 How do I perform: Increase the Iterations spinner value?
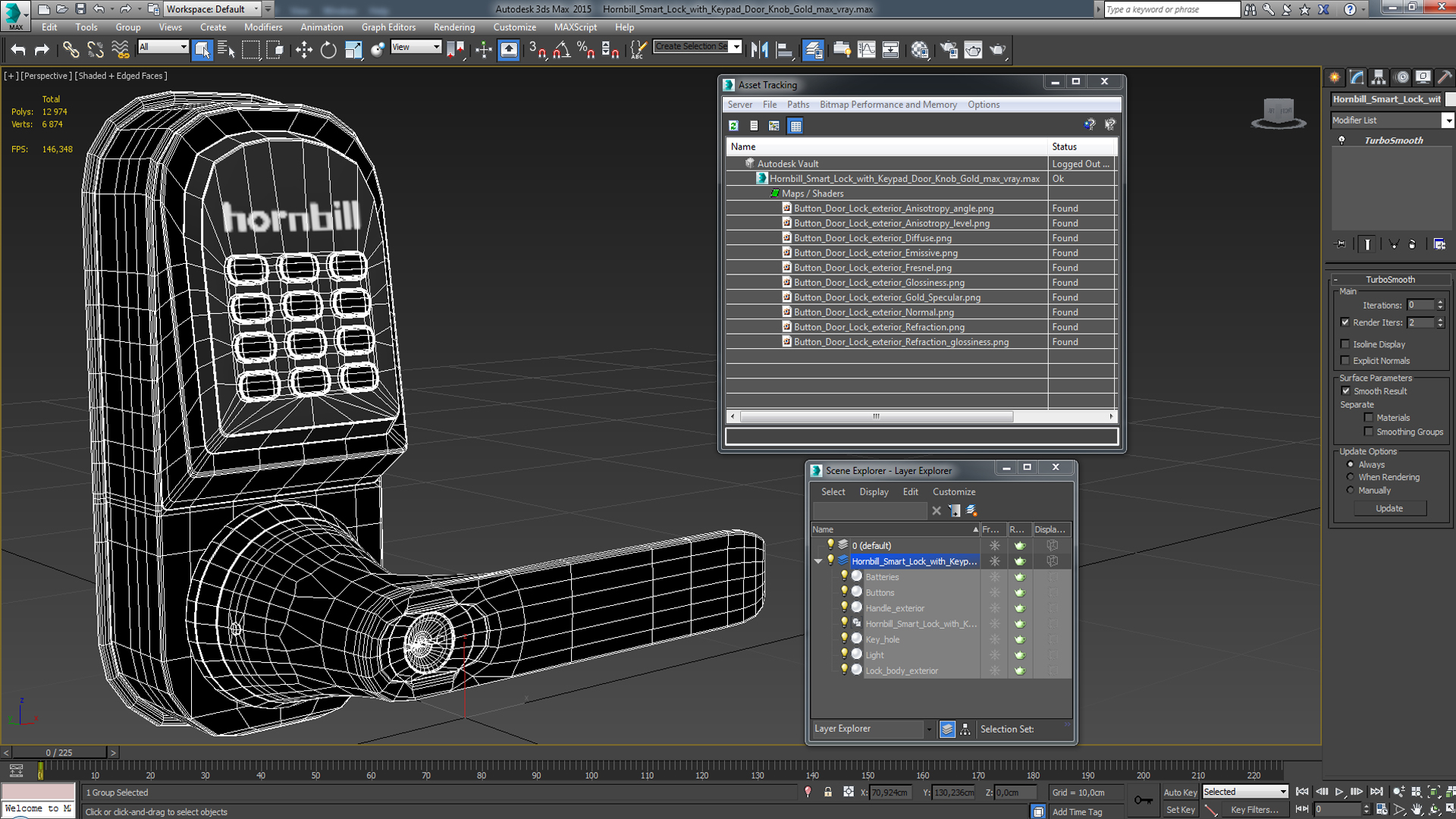(x=1440, y=302)
